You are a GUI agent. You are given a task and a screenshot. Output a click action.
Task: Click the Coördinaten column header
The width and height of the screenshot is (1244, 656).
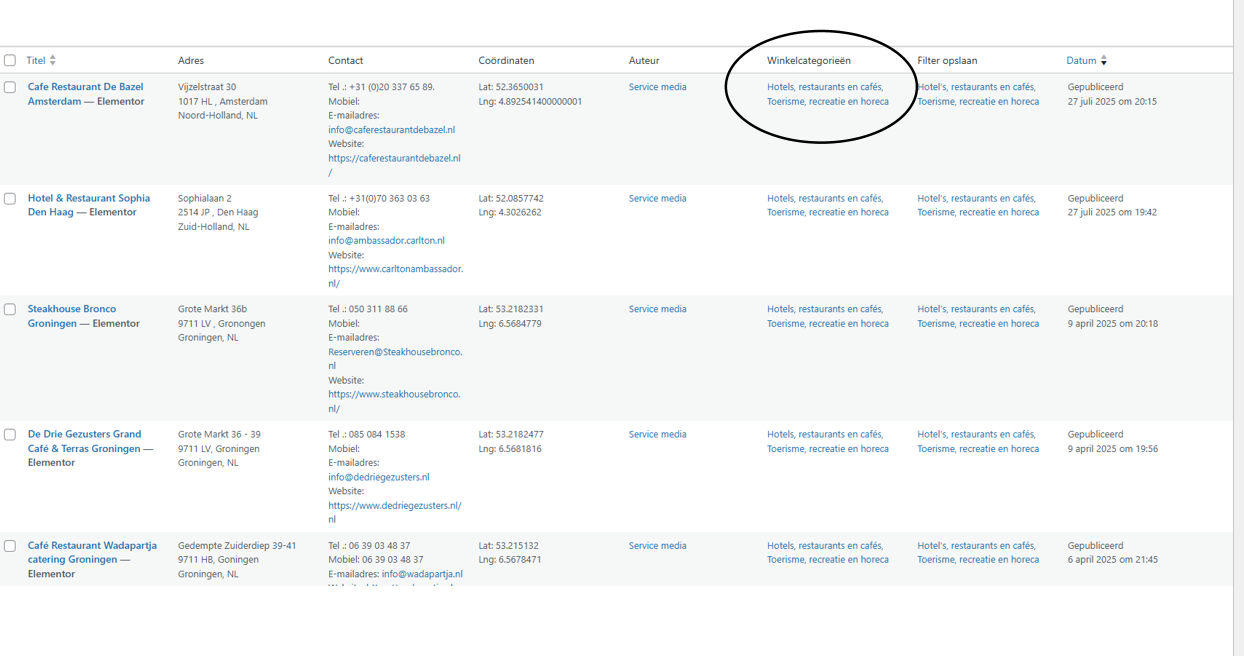506,60
